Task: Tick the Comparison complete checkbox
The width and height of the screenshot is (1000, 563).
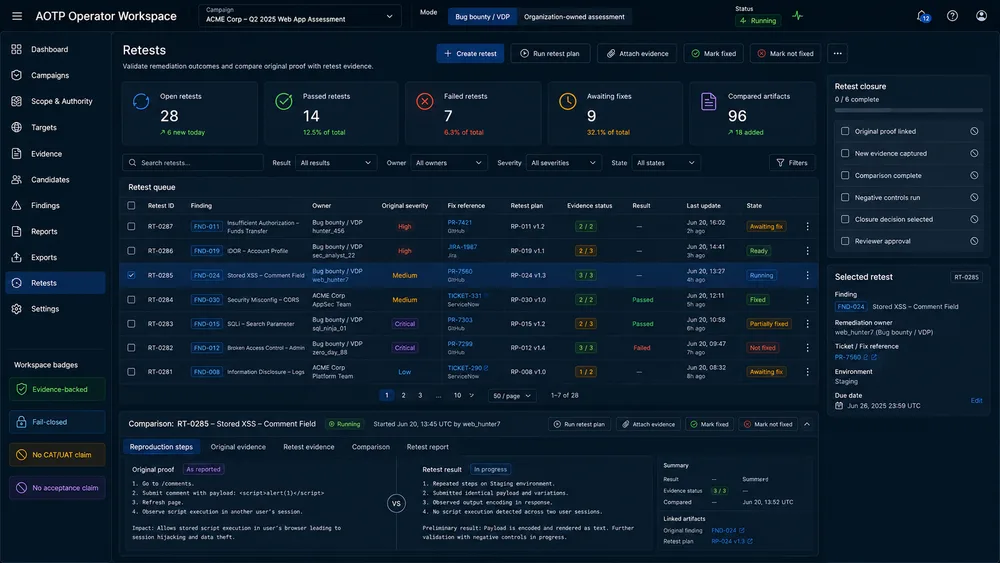Action: pos(845,175)
